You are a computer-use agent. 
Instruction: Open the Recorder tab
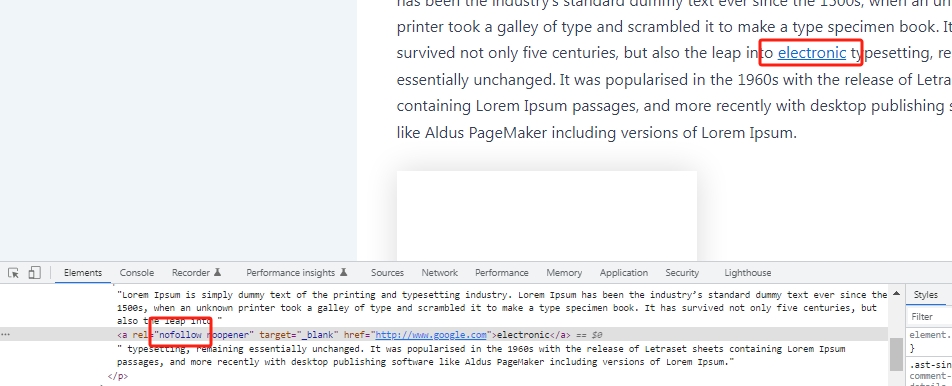[x=197, y=273]
